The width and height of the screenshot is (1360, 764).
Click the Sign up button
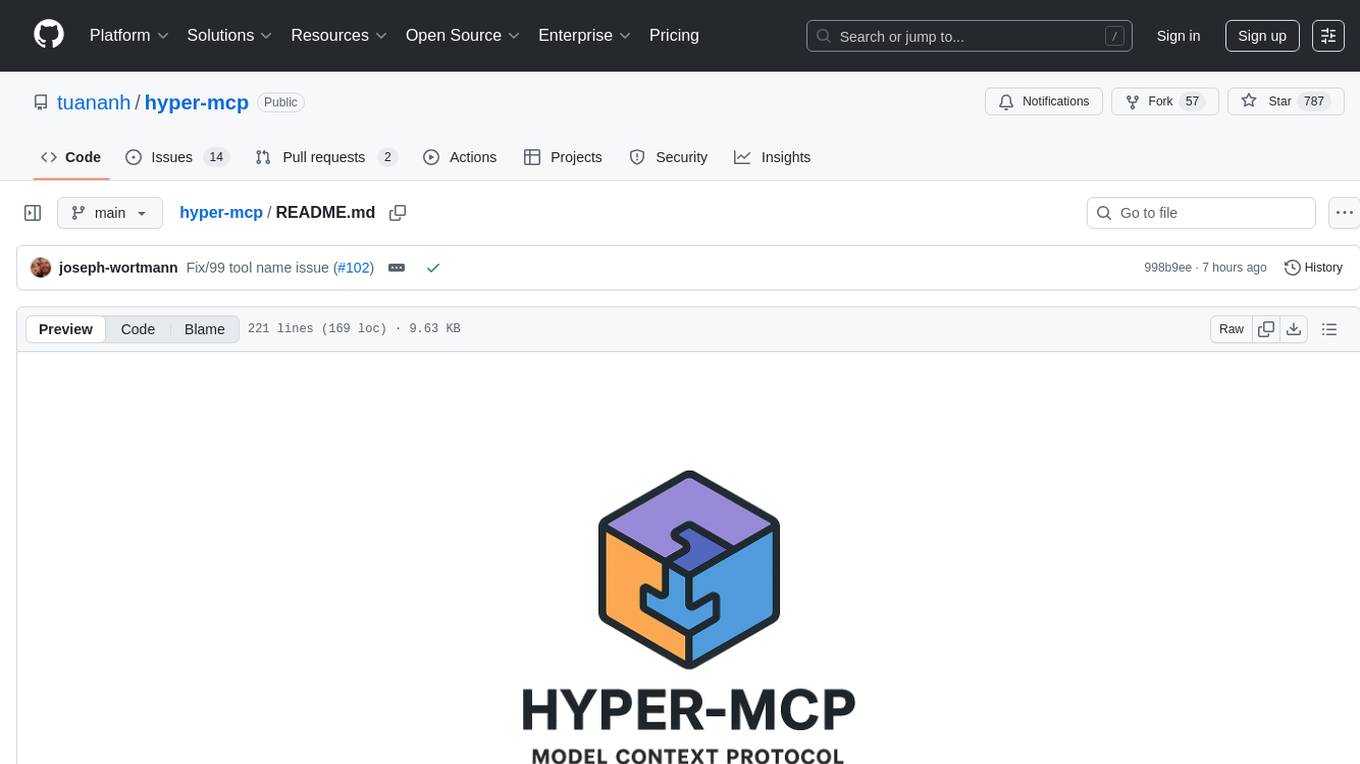coord(1262,36)
